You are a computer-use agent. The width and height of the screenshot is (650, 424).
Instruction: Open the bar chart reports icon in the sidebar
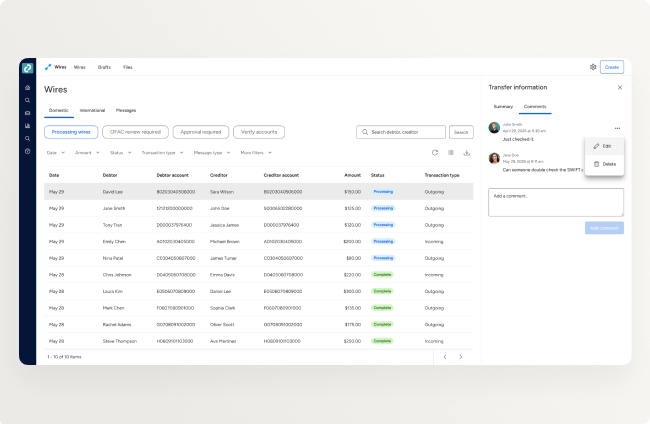click(27, 126)
